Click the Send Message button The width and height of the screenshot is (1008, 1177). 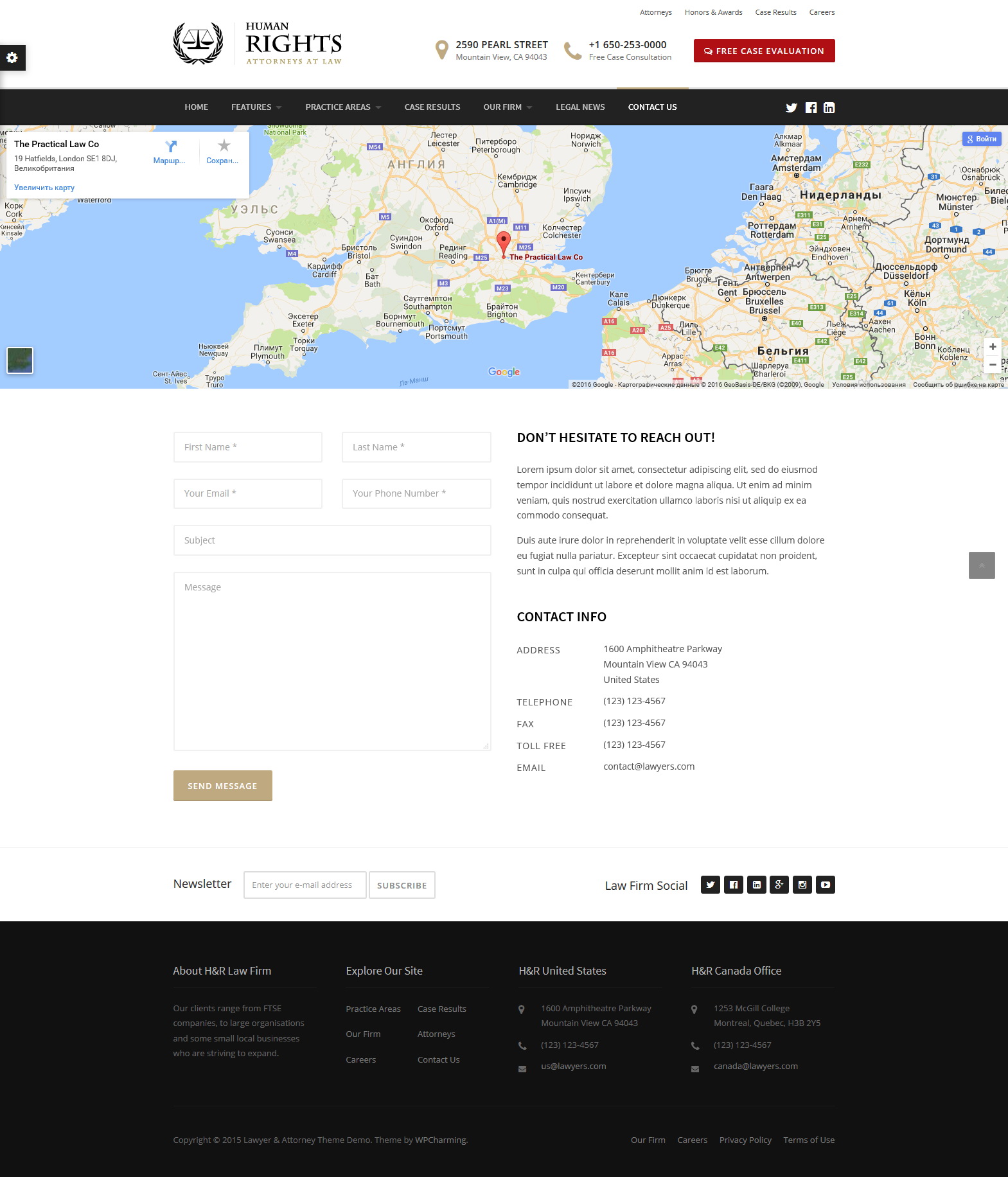pos(223,786)
